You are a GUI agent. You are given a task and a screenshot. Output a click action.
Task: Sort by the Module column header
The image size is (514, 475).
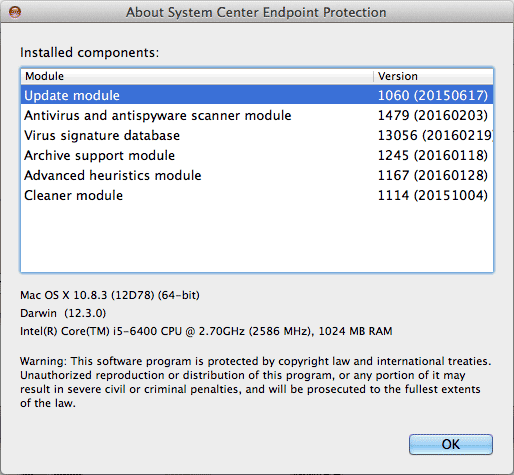click(197, 76)
